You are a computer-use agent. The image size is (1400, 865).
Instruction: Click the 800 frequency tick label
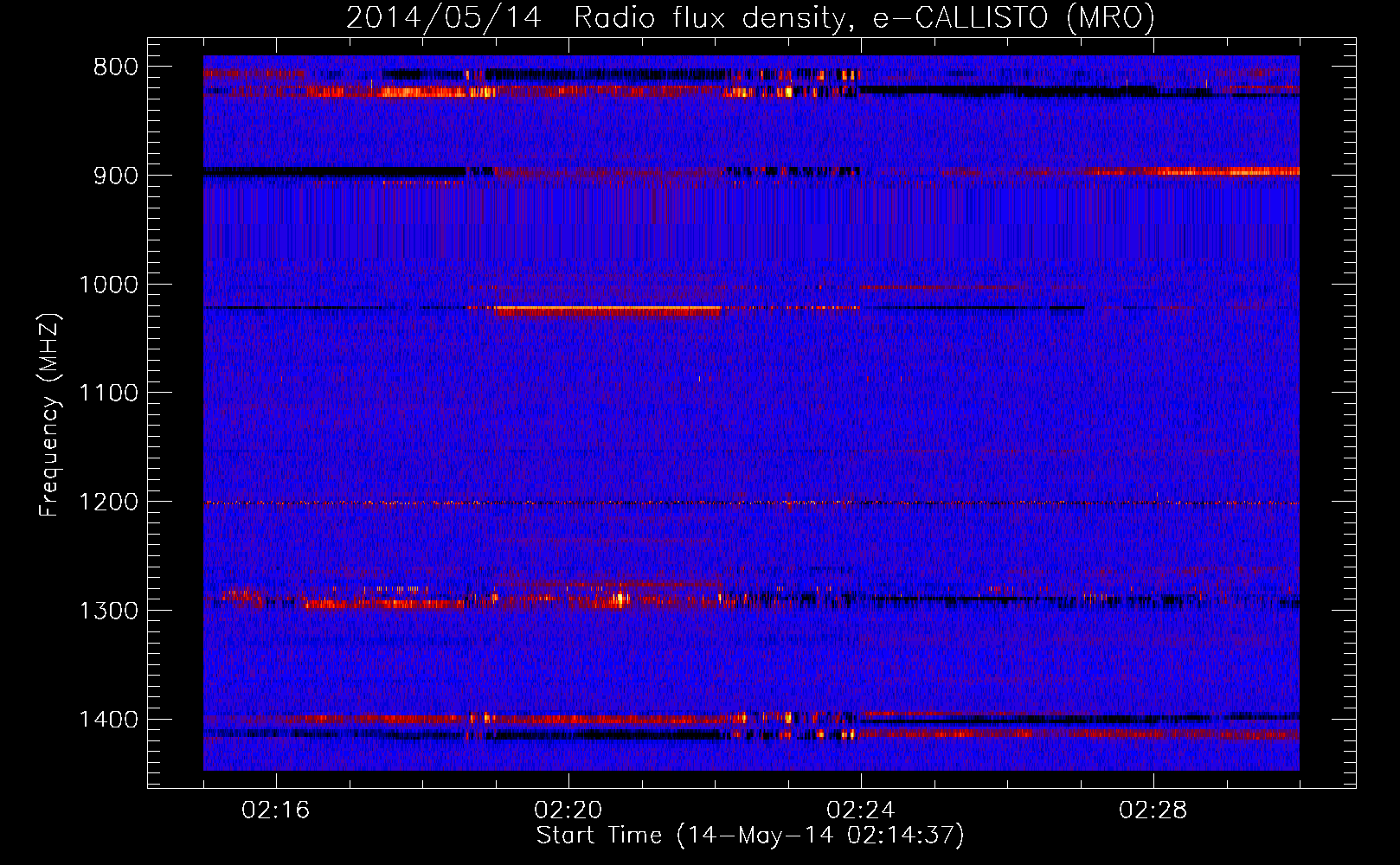[116, 67]
